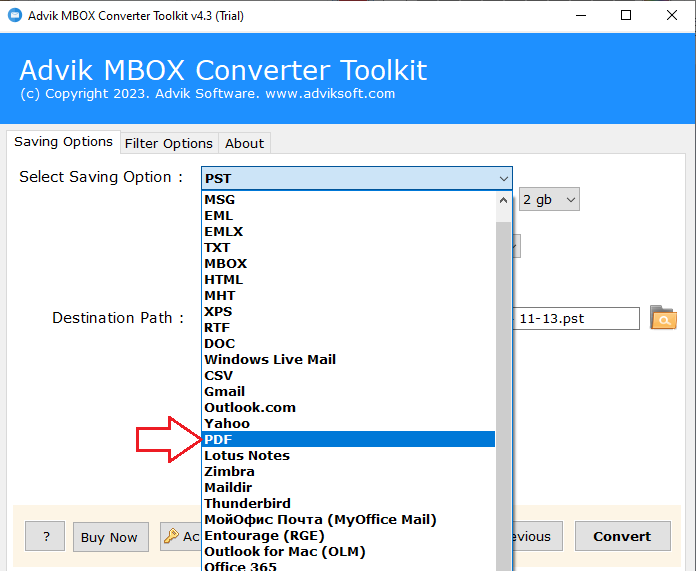Select Outlook for Mac (OLM) option
Image resolution: width=696 pixels, height=571 pixels.
pyautogui.click(x=348, y=551)
